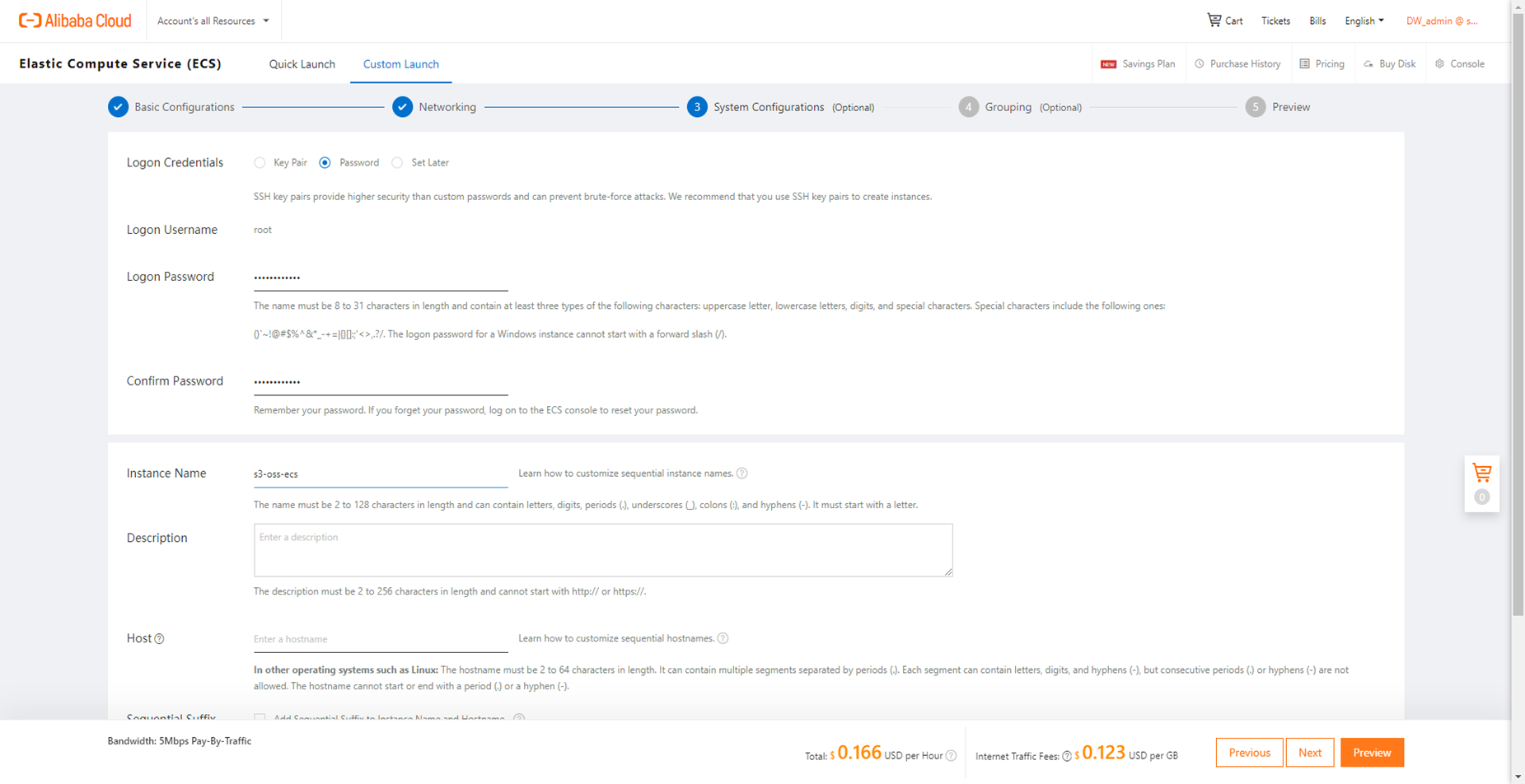The height and width of the screenshot is (784, 1525).
Task: Click the root logon username value
Action: [263, 230]
